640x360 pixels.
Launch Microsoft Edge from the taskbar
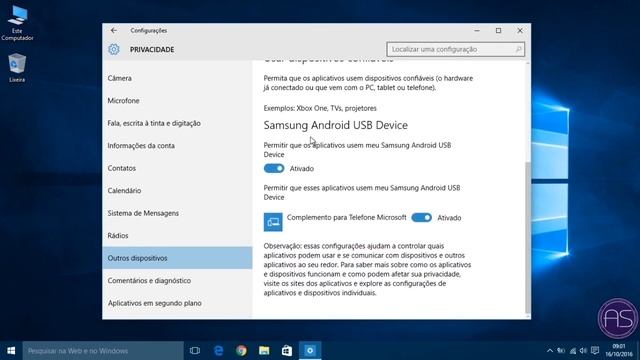[x=218, y=351]
